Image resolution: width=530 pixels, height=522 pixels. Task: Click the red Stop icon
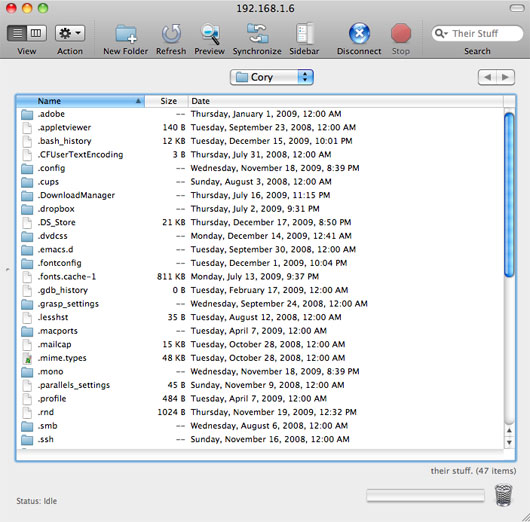(x=401, y=33)
